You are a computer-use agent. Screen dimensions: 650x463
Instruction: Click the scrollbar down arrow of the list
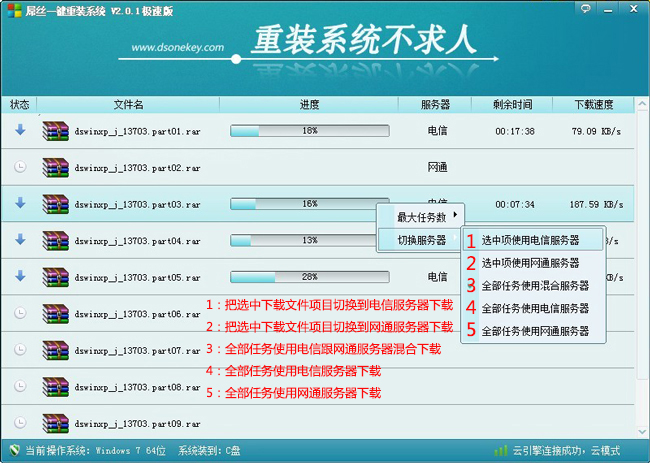pos(642,432)
